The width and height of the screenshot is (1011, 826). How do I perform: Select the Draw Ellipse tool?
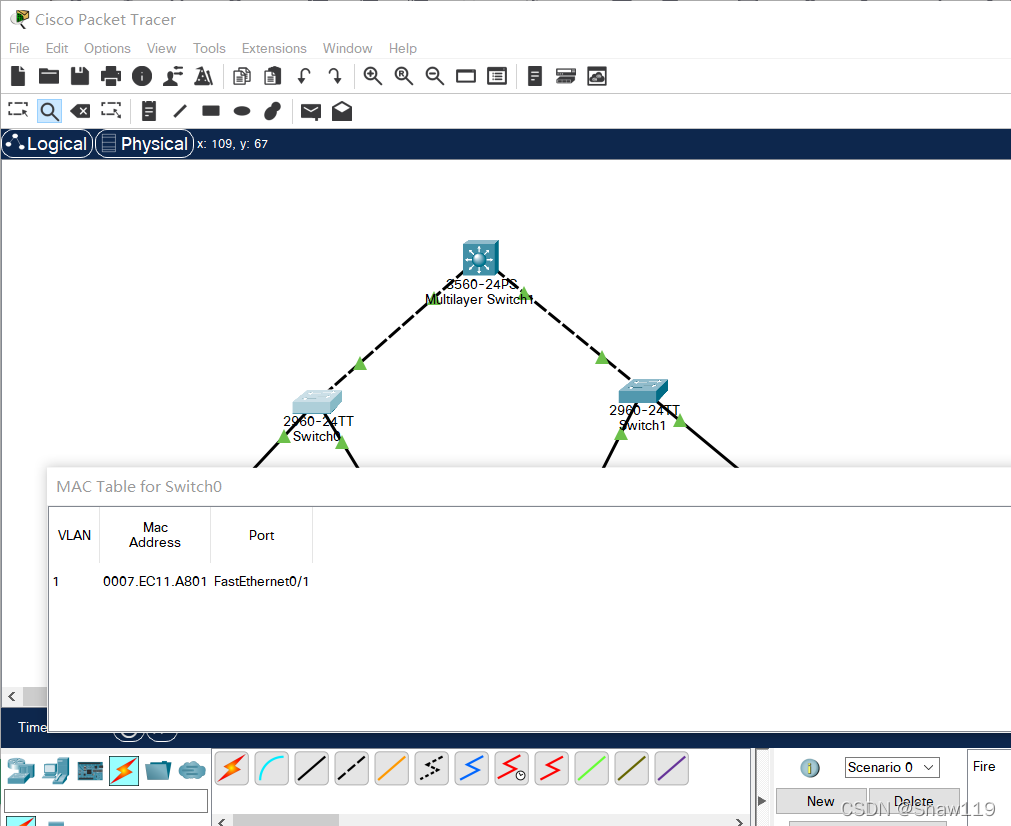242,111
